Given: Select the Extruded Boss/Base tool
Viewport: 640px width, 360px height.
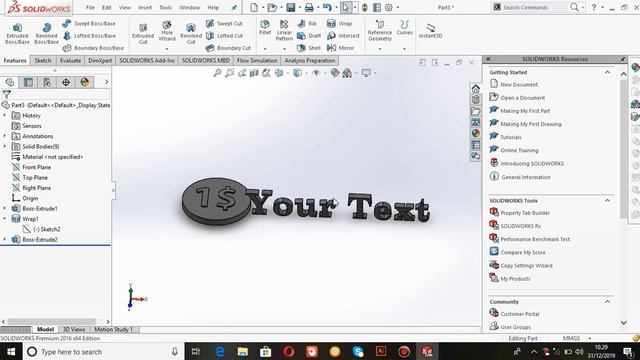Looking at the screenshot, I should [x=17, y=33].
